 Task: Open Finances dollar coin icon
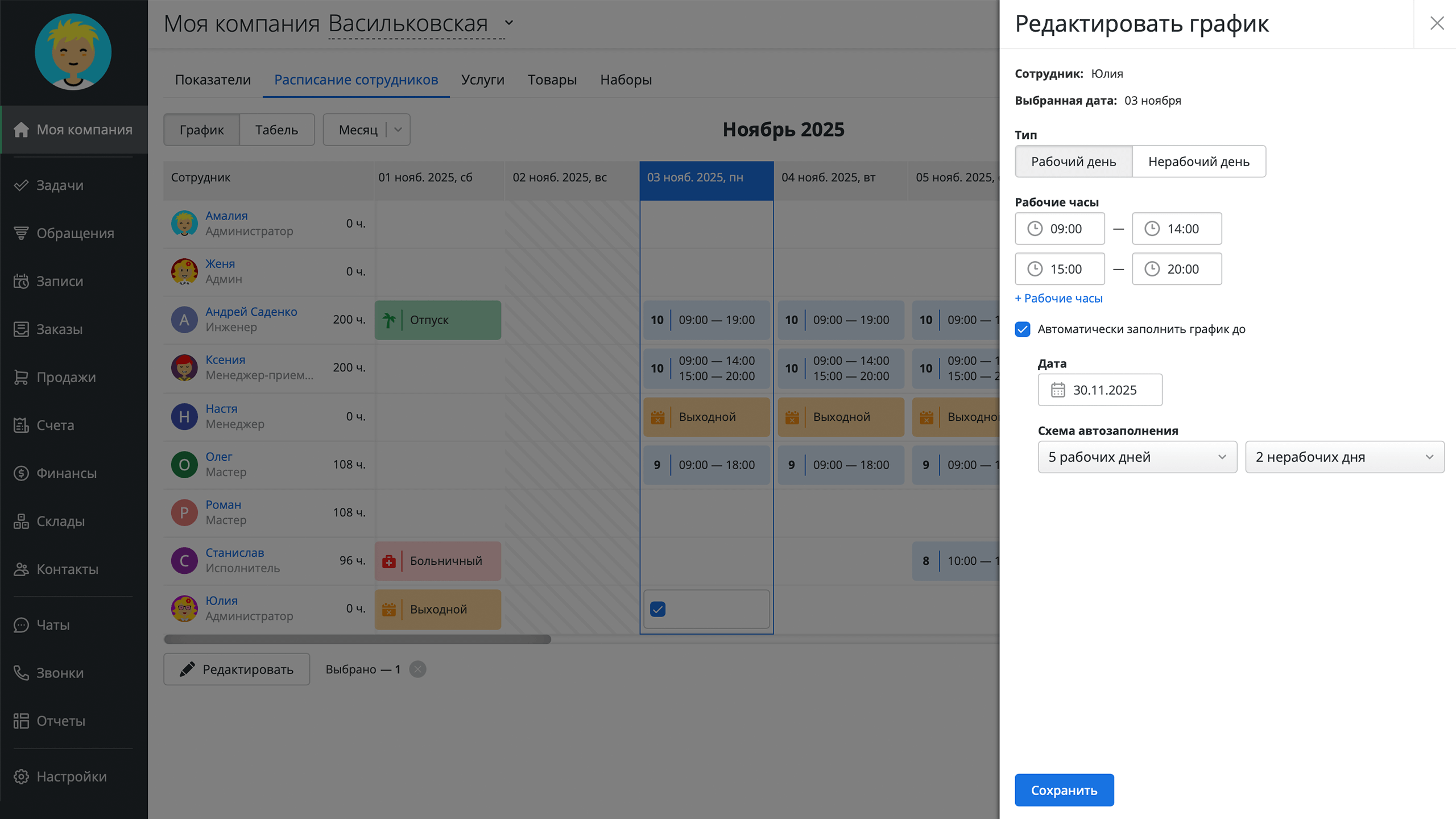pos(21,473)
